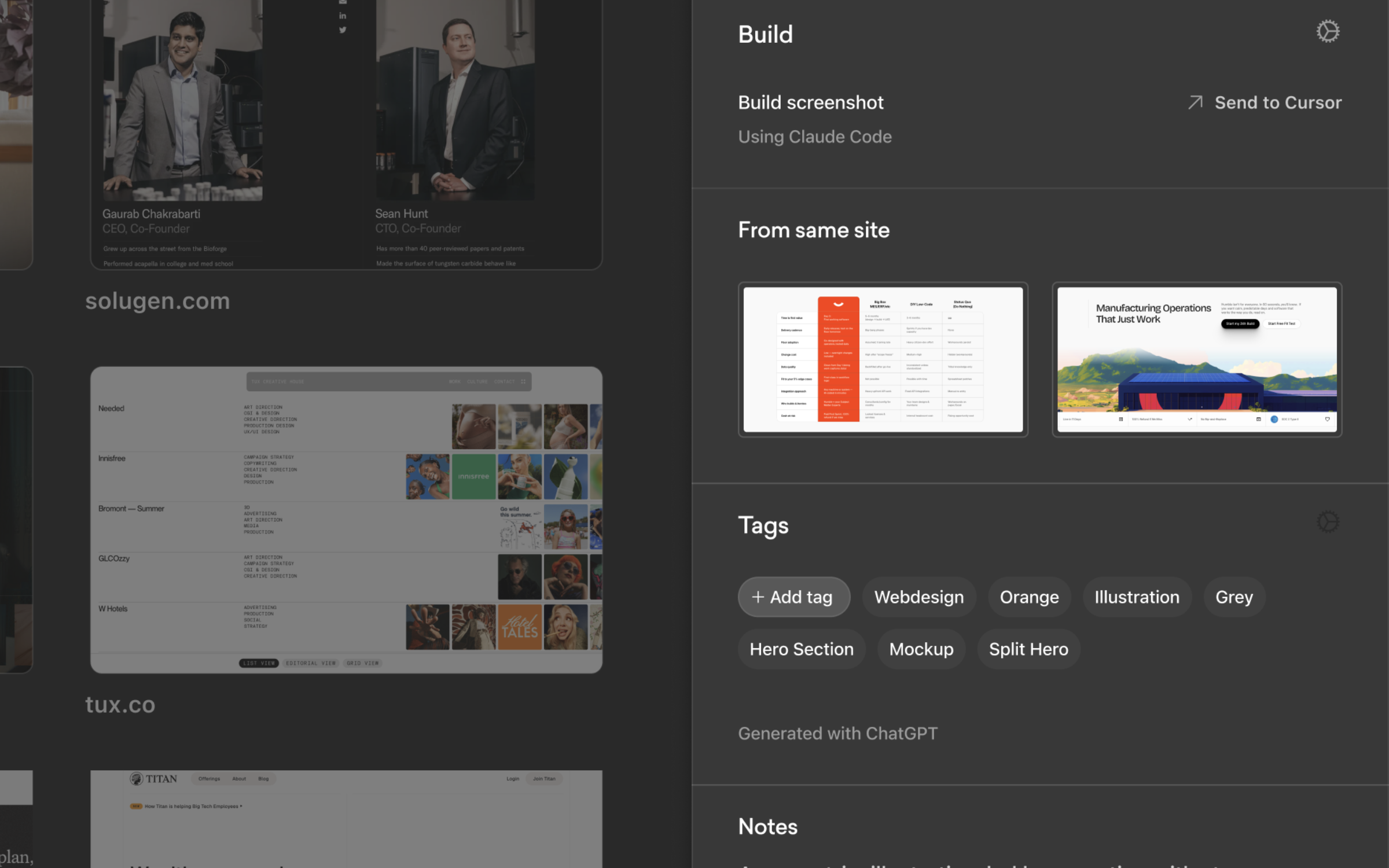Select the Mockup tag
The width and height of the screenshot is (1389, 868).
(921, 649)
